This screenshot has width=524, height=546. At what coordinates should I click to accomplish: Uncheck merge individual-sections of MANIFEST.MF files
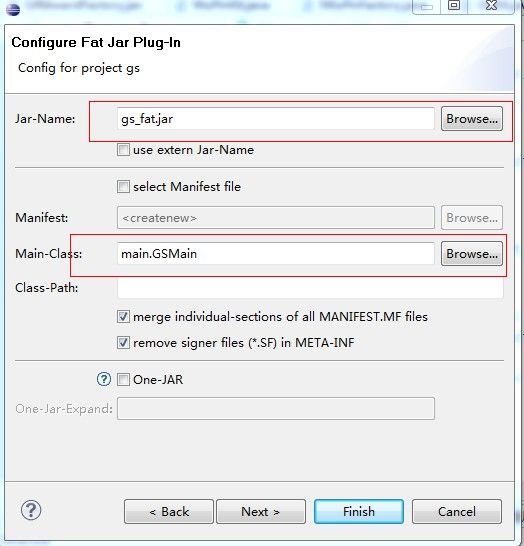(x=123, y=317)
